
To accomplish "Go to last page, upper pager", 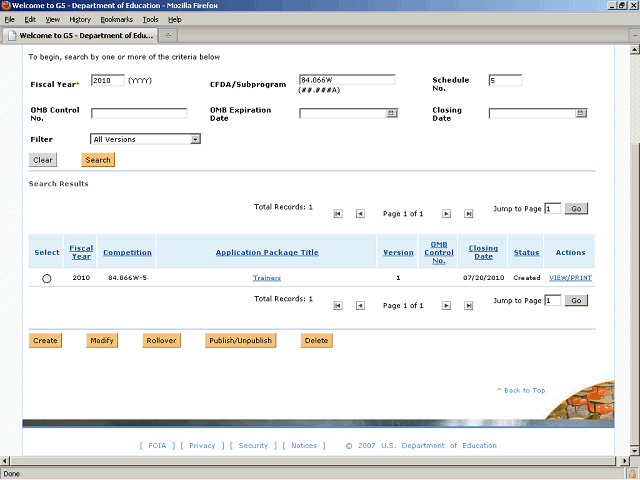I will (x=469, y=213).
